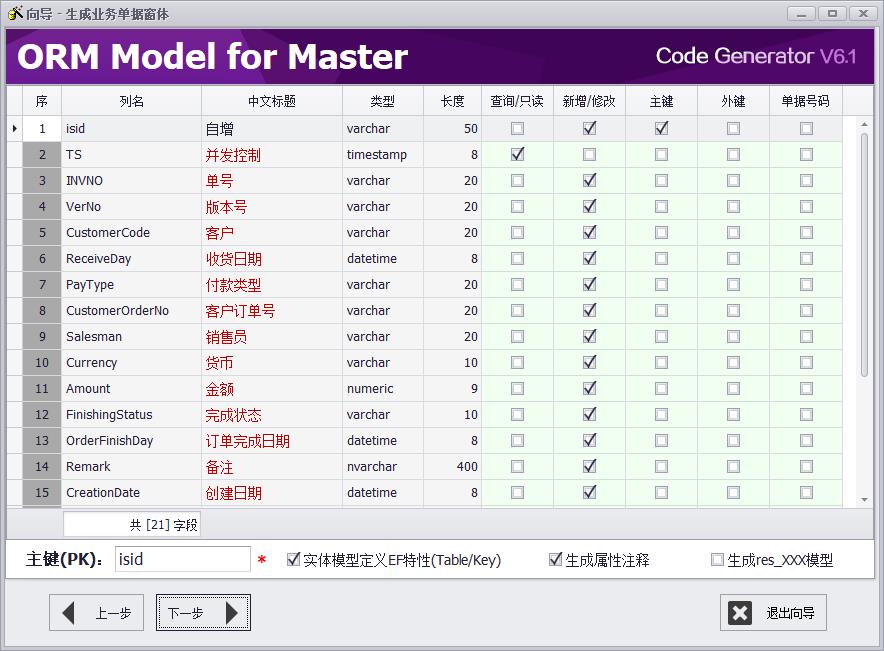Uncheck 主键 checkbox for isid row
884x651 pixels.
[x=661, y=129]
